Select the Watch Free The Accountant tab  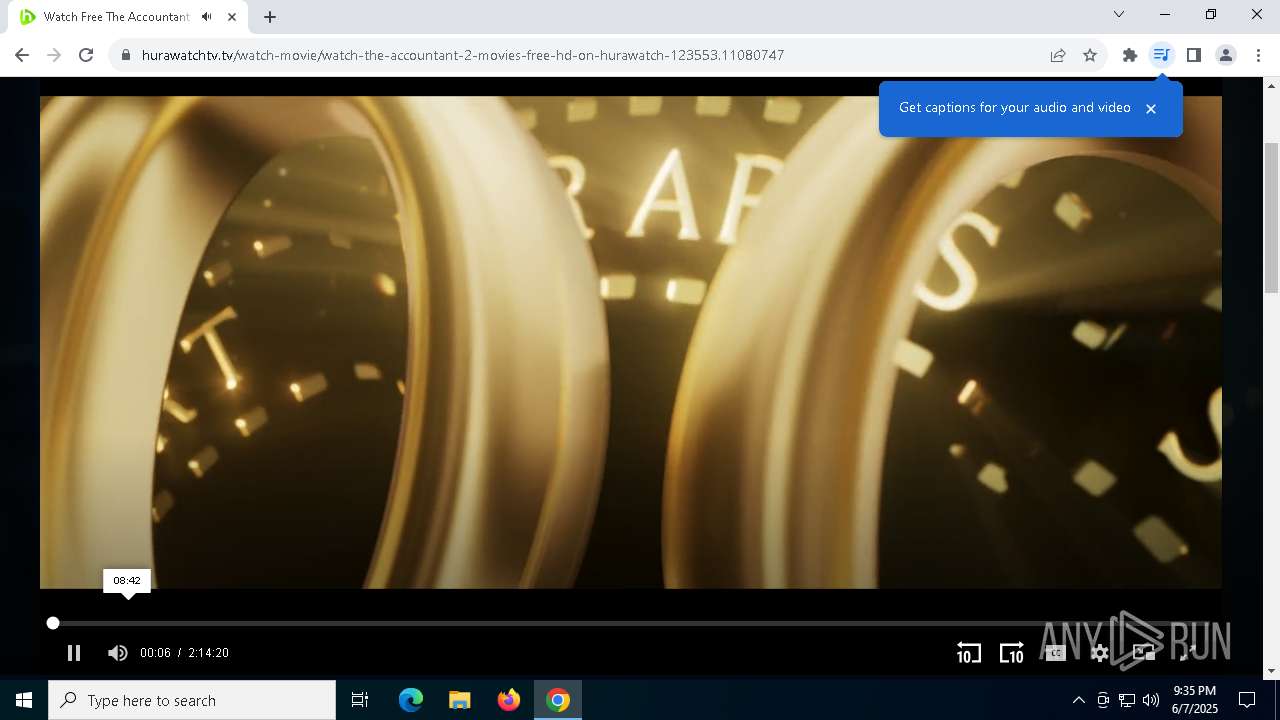click(x=130, y=17)
